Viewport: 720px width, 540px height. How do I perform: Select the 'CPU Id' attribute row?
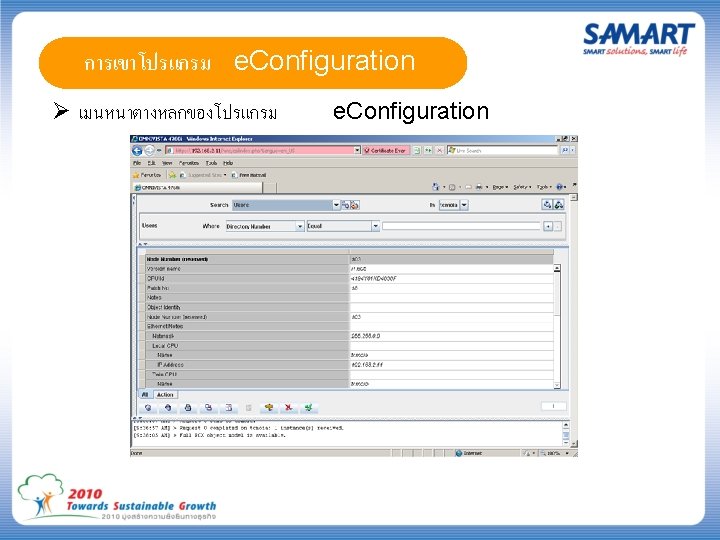[349, 279]
